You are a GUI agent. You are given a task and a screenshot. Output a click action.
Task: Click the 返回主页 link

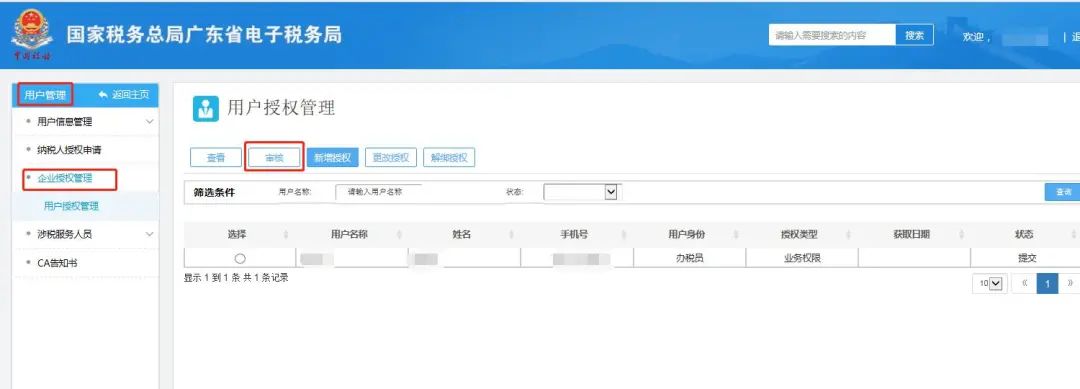click(131, 95)
